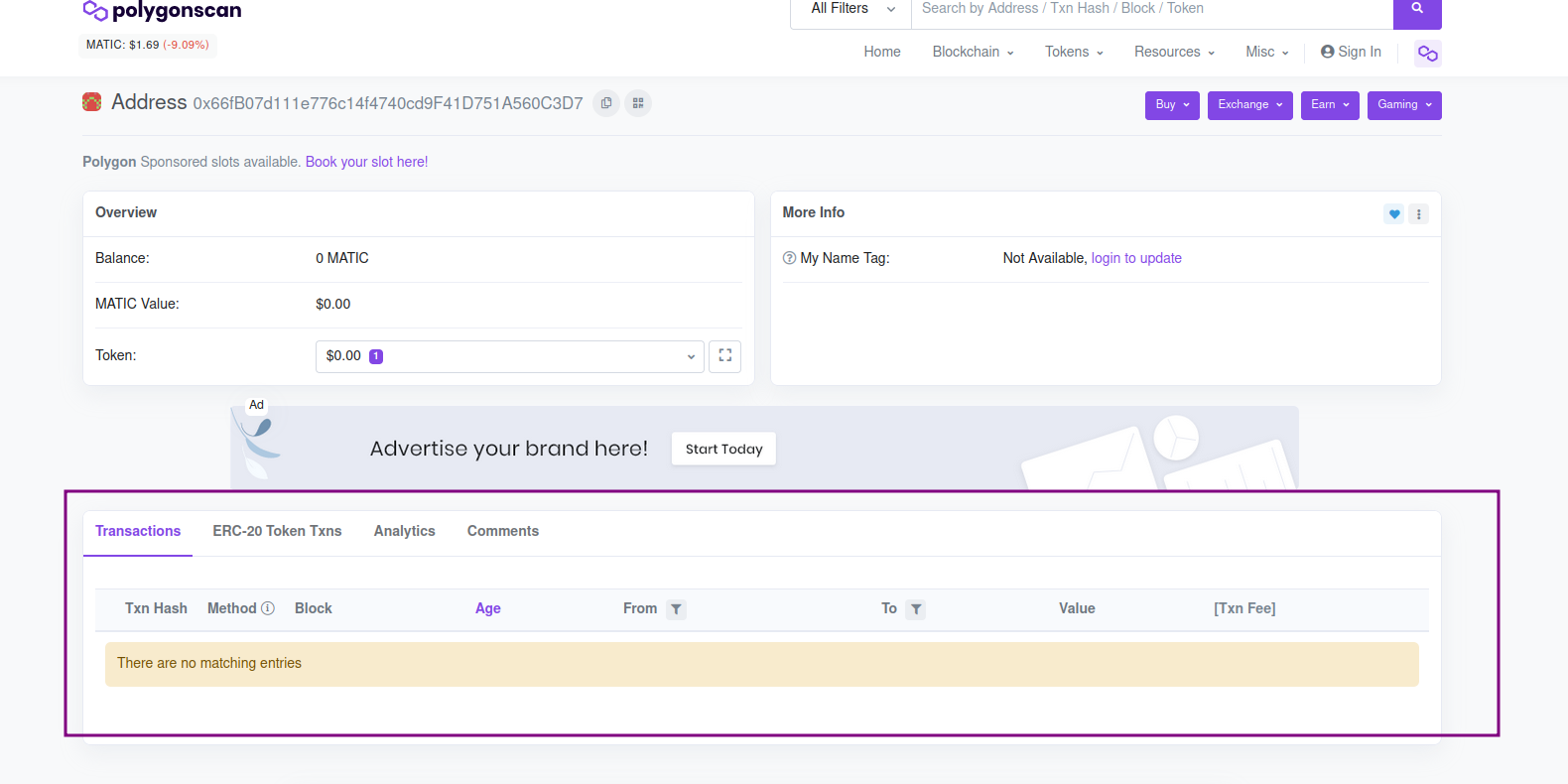This screenshot has width=1568, height=784.
Task: Open the Exchange dropdown button
Action: [x=1249, y=105]
